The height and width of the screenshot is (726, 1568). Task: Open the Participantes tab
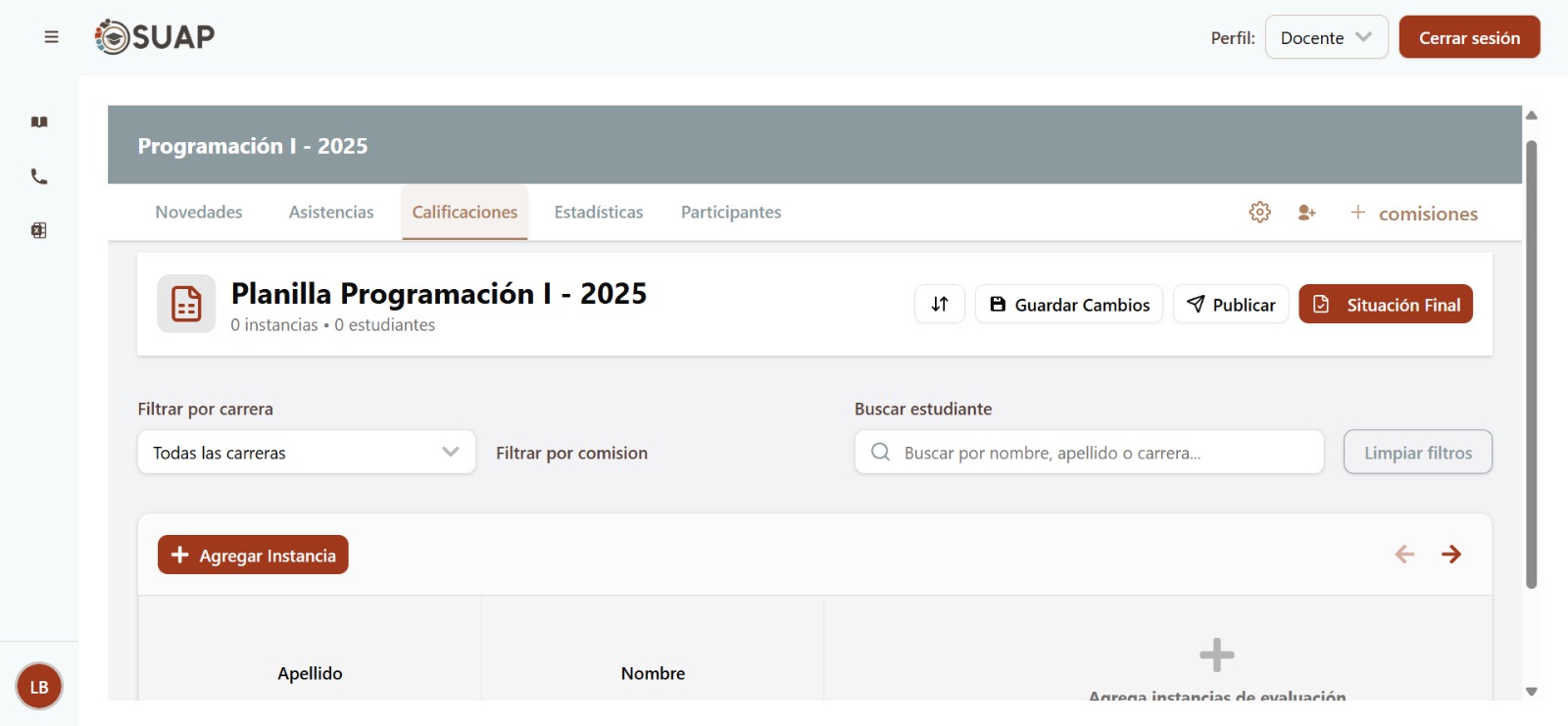[x=731, y=213]
